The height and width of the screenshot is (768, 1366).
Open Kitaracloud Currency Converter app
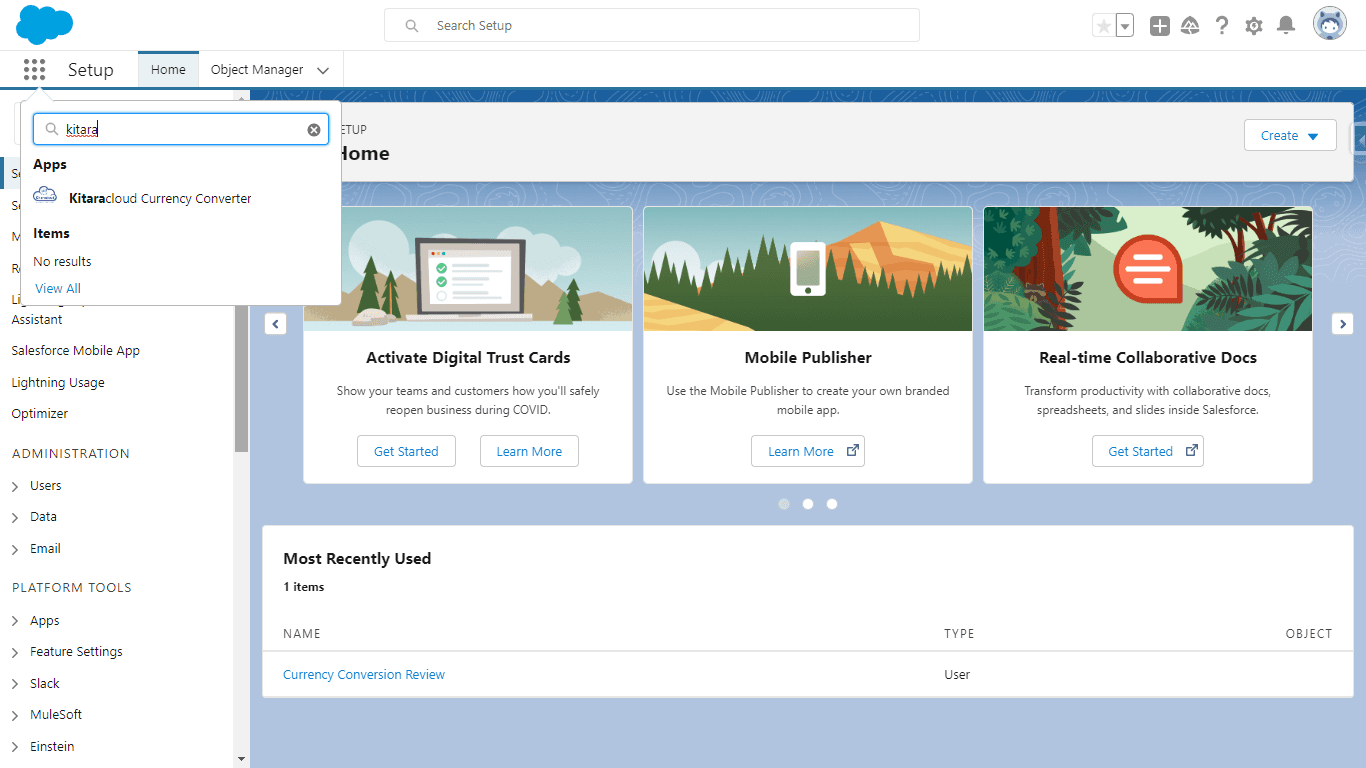tap(160, 198)
